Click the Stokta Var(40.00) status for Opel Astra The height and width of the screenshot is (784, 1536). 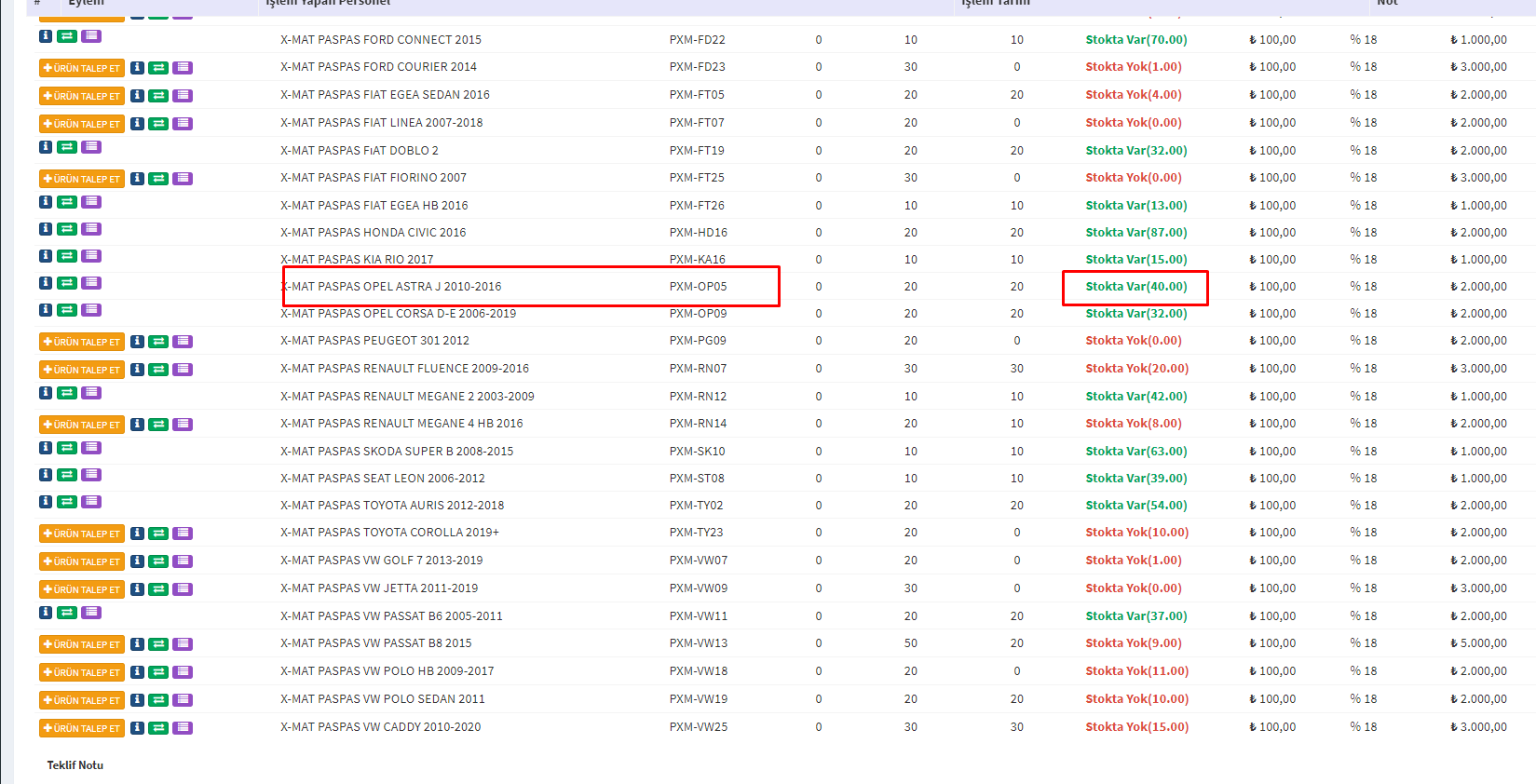[1135, 287]
